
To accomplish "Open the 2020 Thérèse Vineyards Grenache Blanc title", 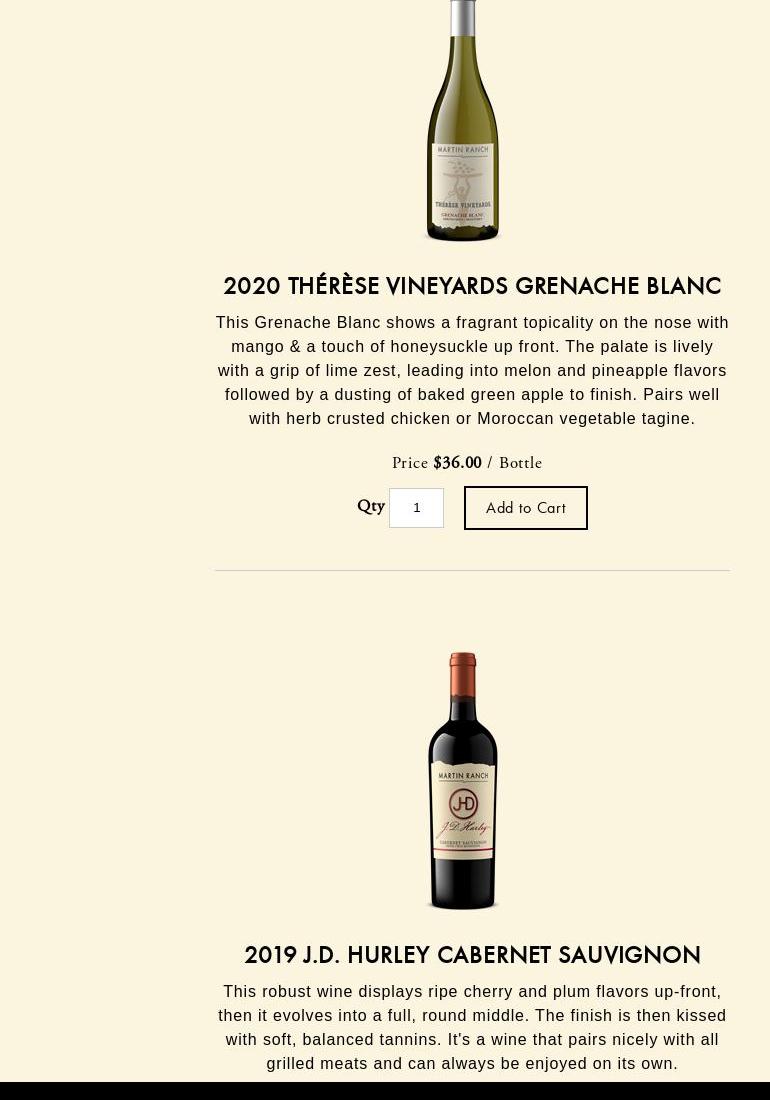I will click(x=472, y=286).
